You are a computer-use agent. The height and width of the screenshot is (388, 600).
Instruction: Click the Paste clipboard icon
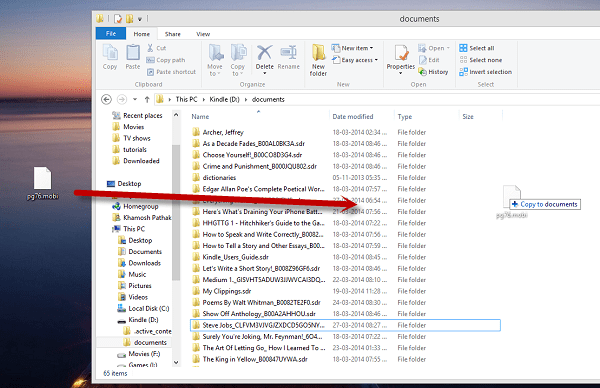[133, 57]
